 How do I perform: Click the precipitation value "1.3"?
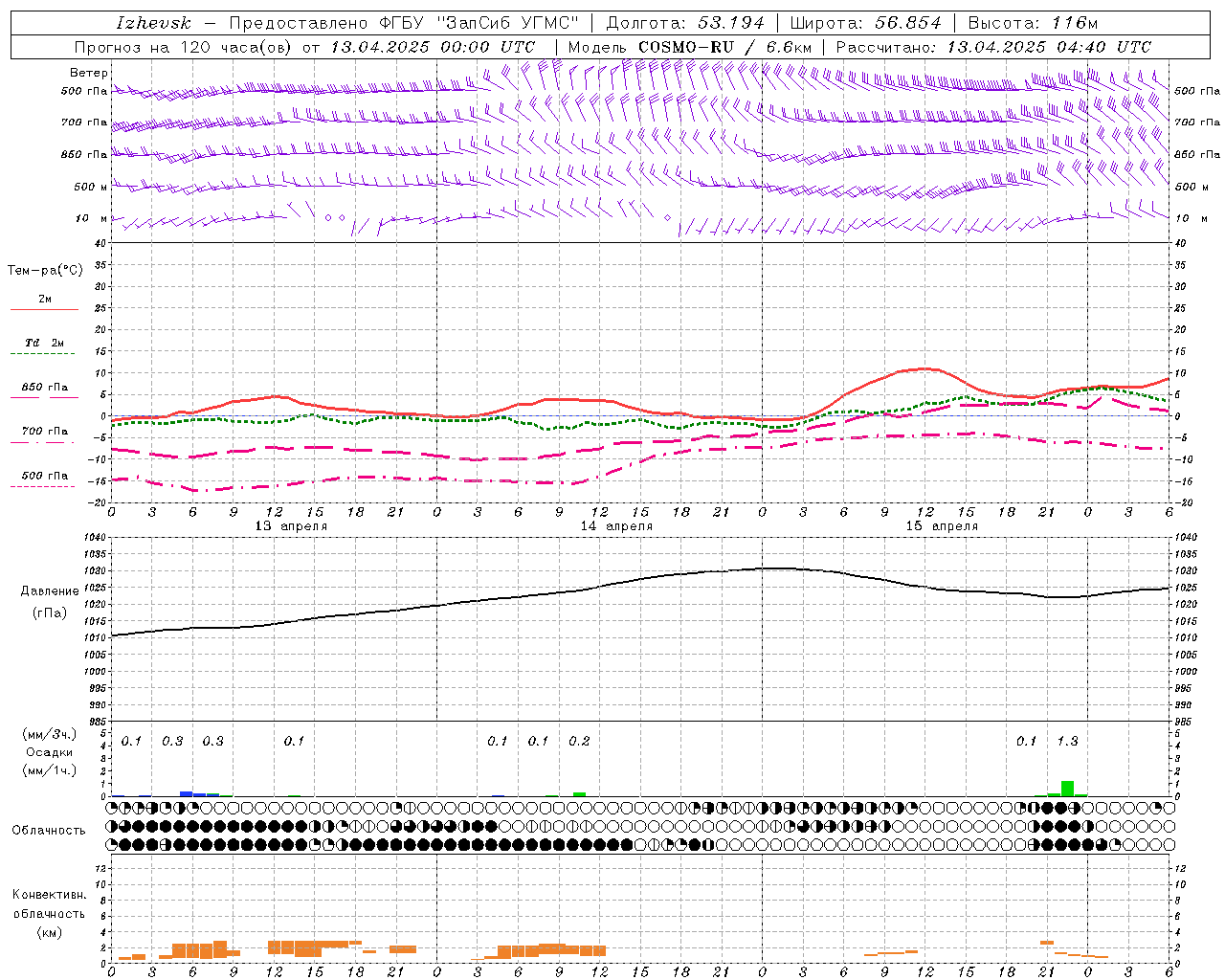point(1067,742)
